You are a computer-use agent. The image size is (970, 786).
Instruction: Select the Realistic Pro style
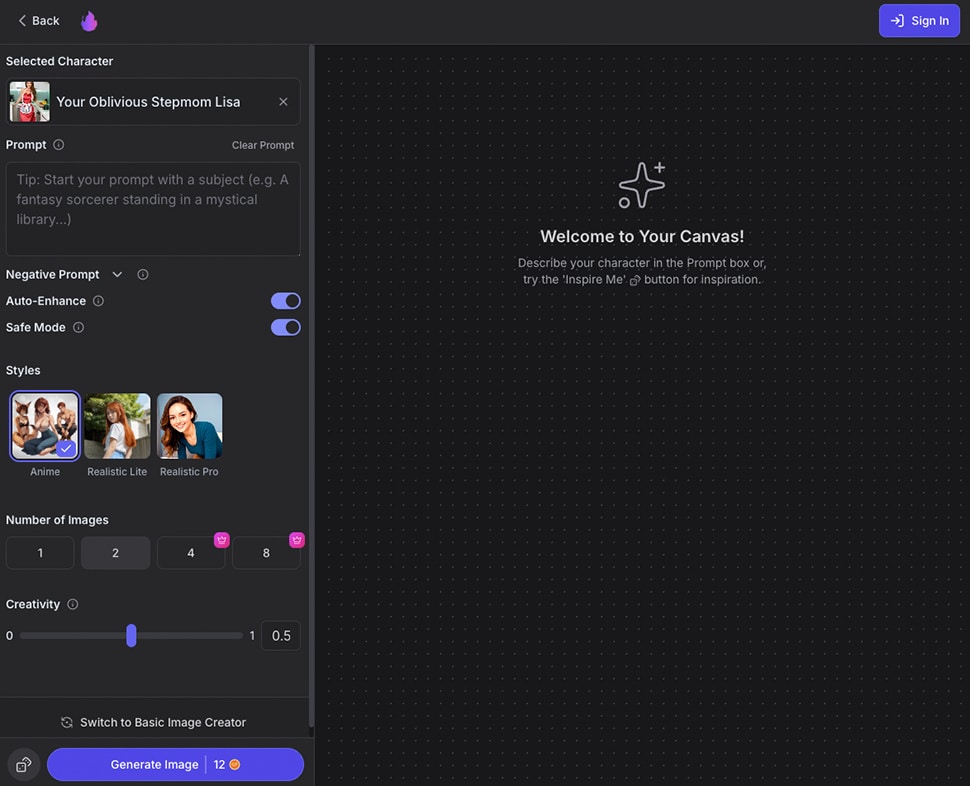click(189, 427)
